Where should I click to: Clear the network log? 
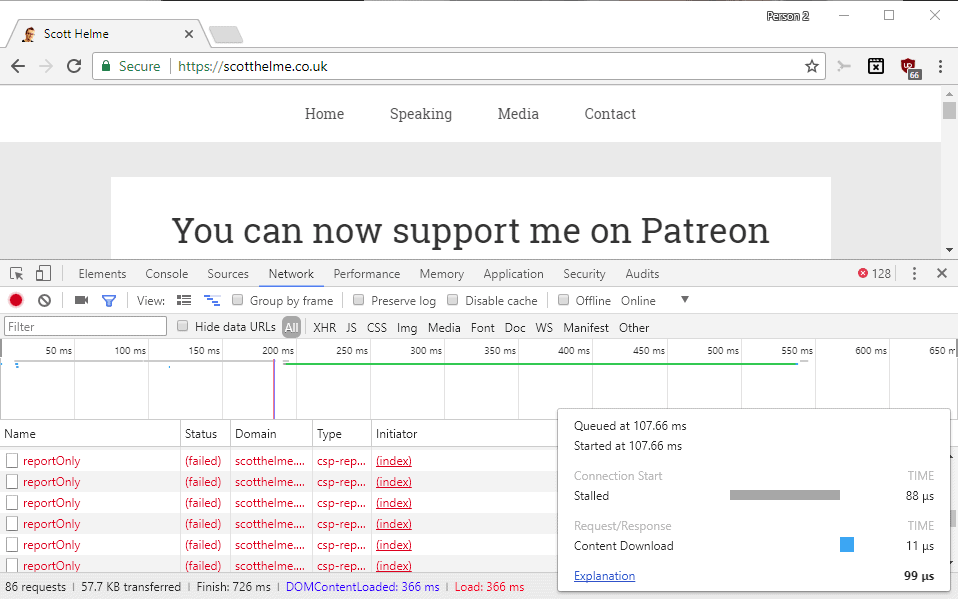point(44,300)
